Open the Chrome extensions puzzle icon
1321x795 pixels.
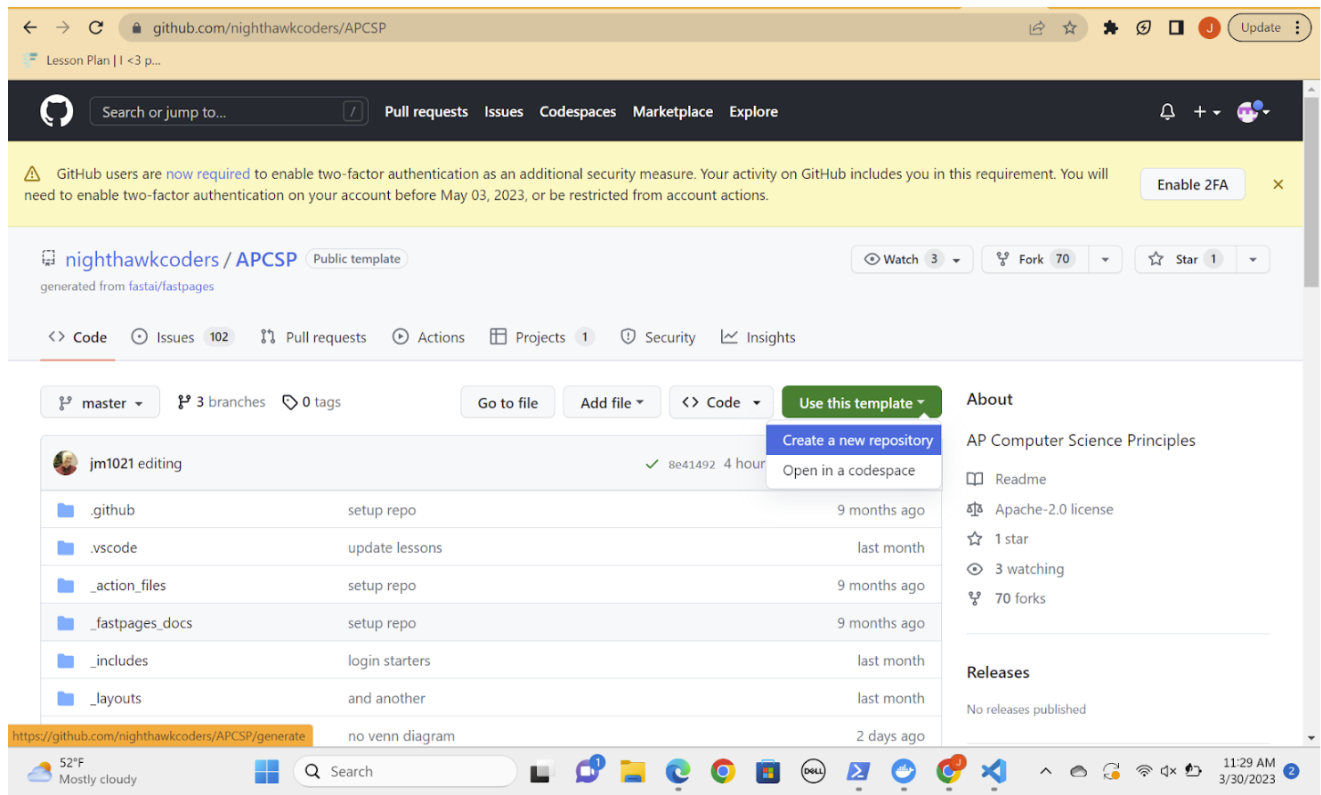point(1110,28)
